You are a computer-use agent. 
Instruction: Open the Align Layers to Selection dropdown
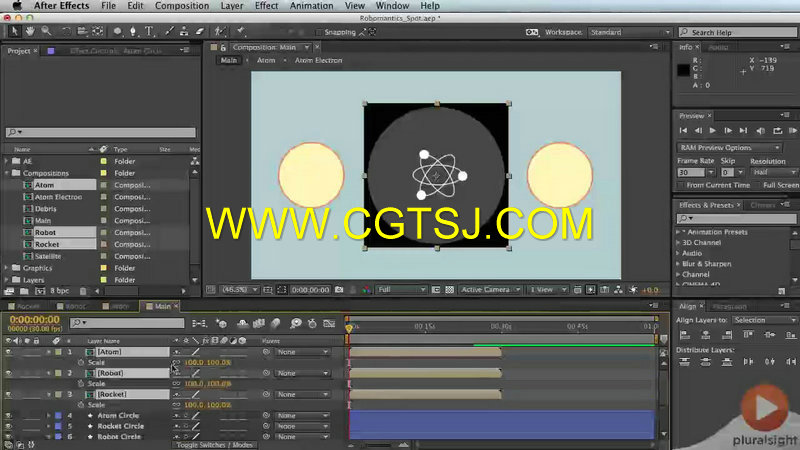click(x=764, y=320)
